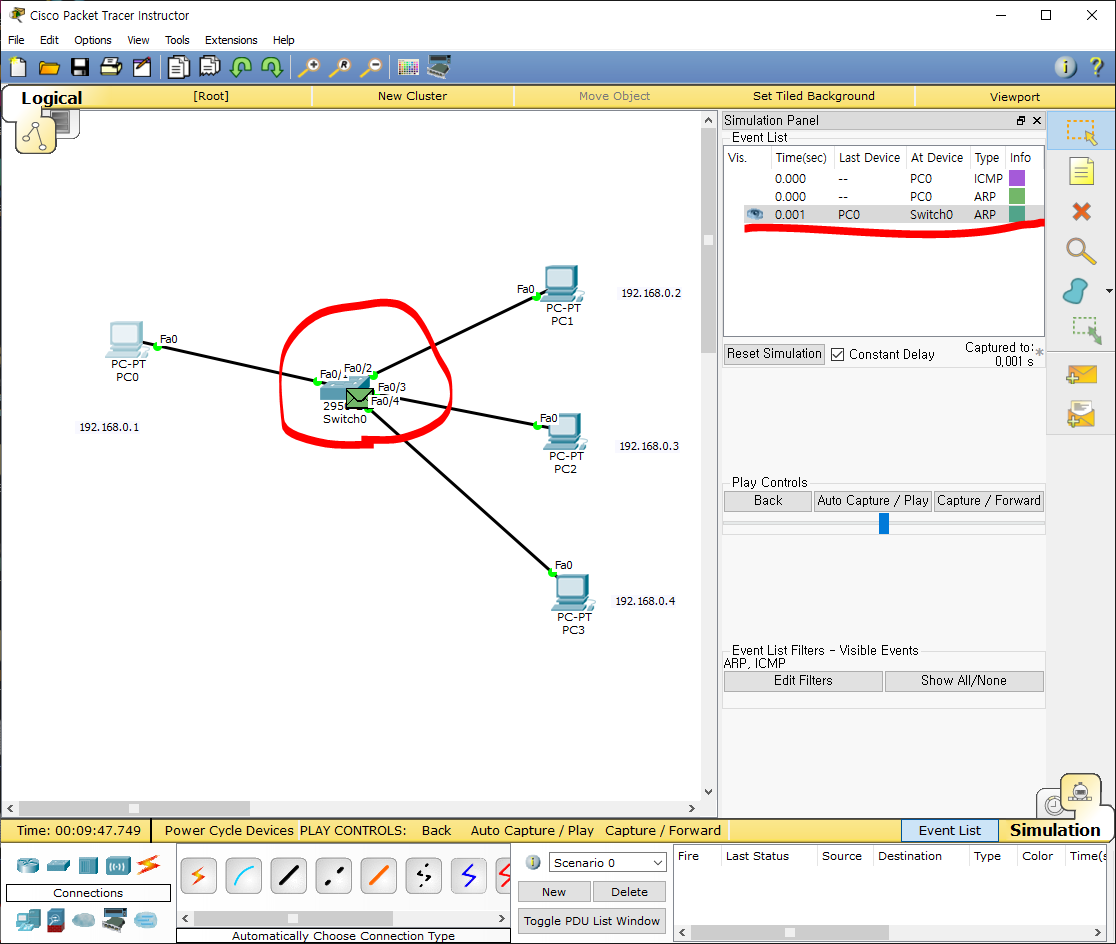Viewport: 1116px width, 944px height.
Task: Pick the console light-blue cable
Action: [243, 876]
